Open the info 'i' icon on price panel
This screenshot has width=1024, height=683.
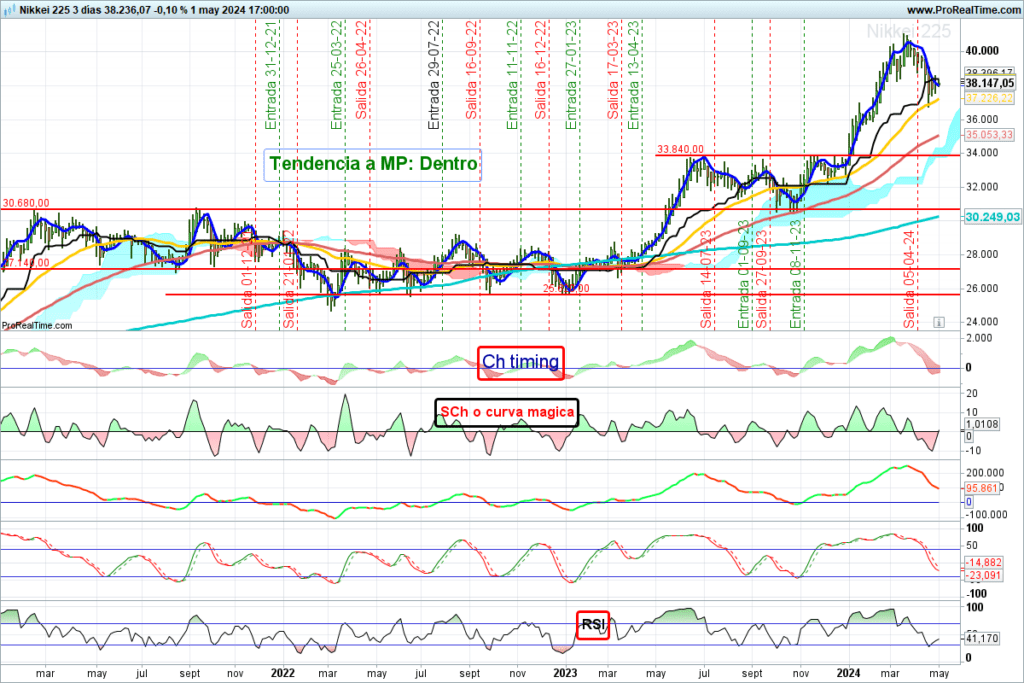click(x=938, y=322)
